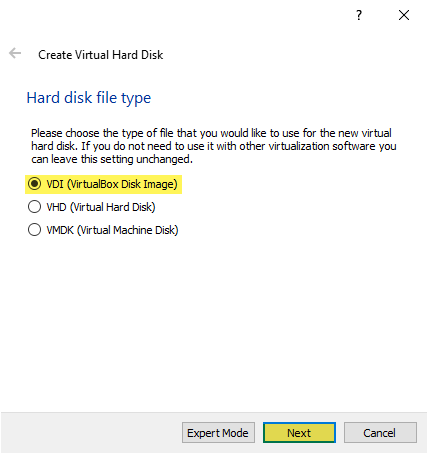Click the word VHD in the middle option
The height and width of the screenshot is (454, 428).
56,207
